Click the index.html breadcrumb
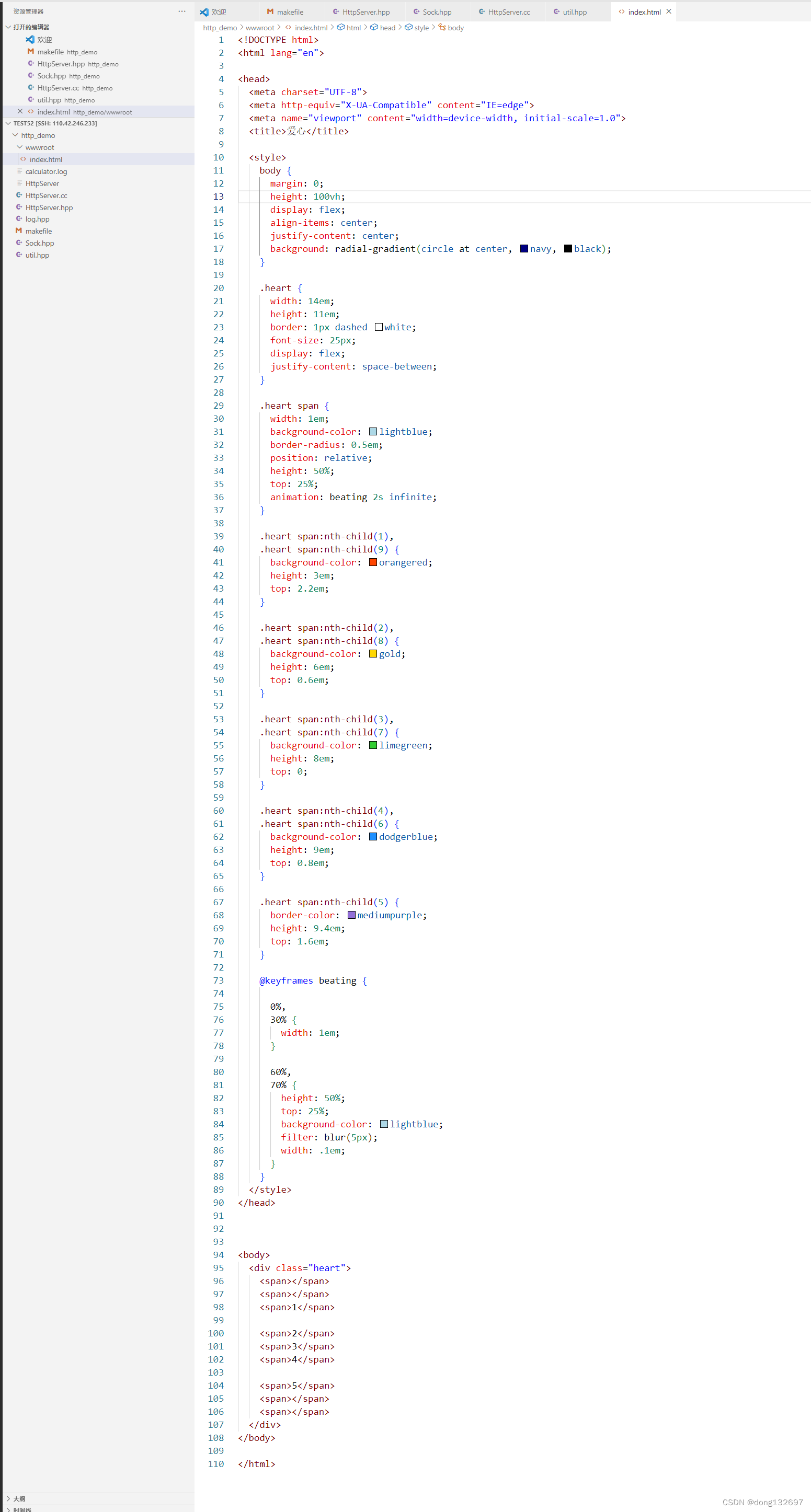This screenshot has height=1512, width=811. [311, 28]
